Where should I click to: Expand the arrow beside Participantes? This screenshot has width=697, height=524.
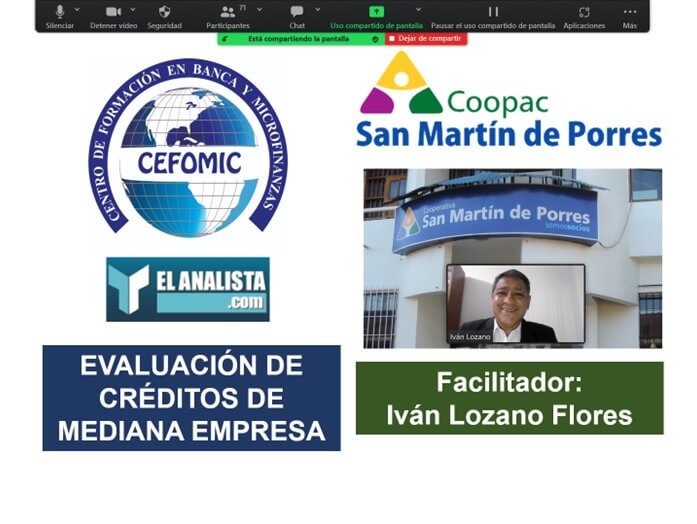click(x=259, y=10)
